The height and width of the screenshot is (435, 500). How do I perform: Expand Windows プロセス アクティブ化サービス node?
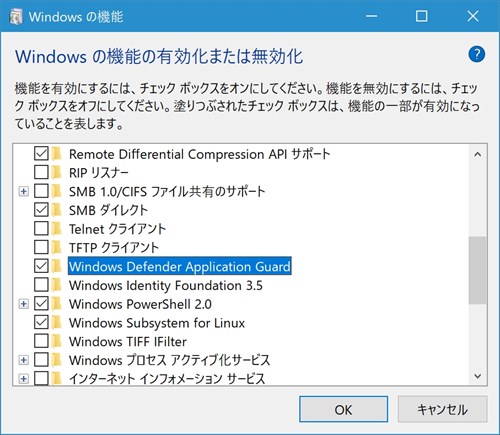coord(23,360)
